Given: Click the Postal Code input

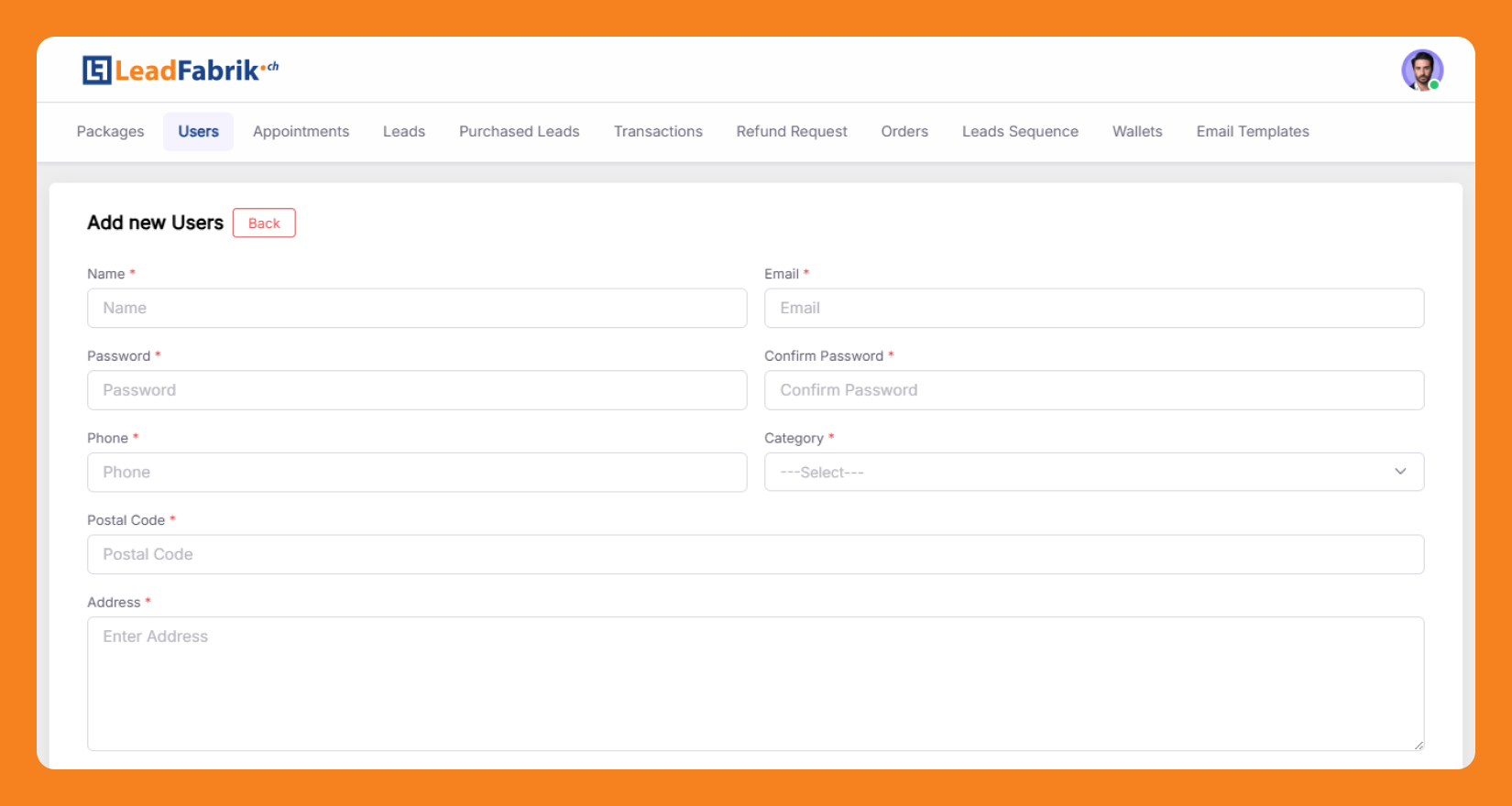Looking at the screenshot, I should 755,555.
